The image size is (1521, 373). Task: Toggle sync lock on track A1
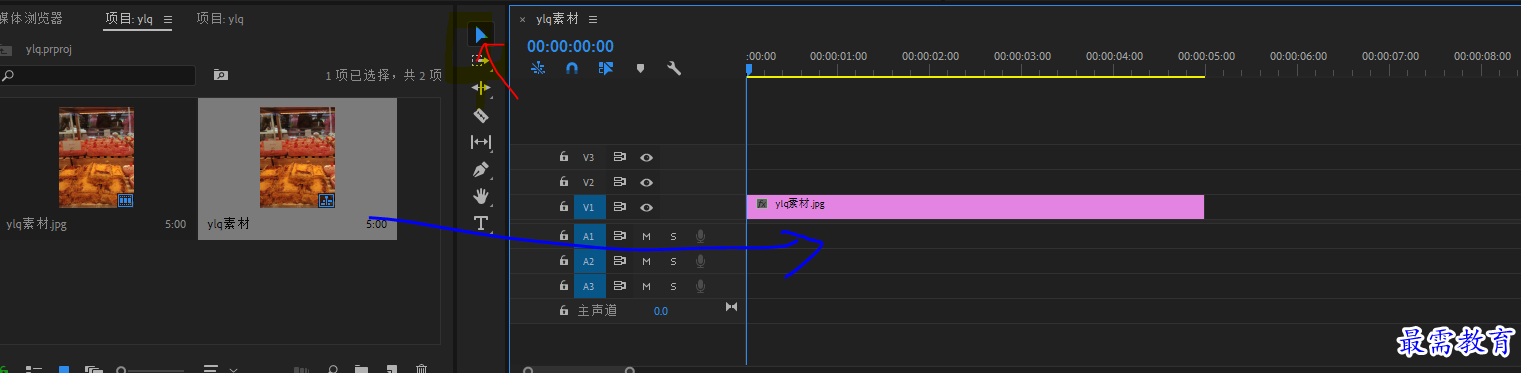619,236
